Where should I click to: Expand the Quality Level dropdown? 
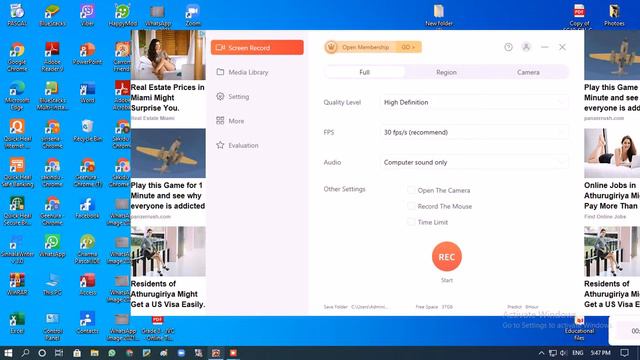pyautogui.click(x=475, y=102)
